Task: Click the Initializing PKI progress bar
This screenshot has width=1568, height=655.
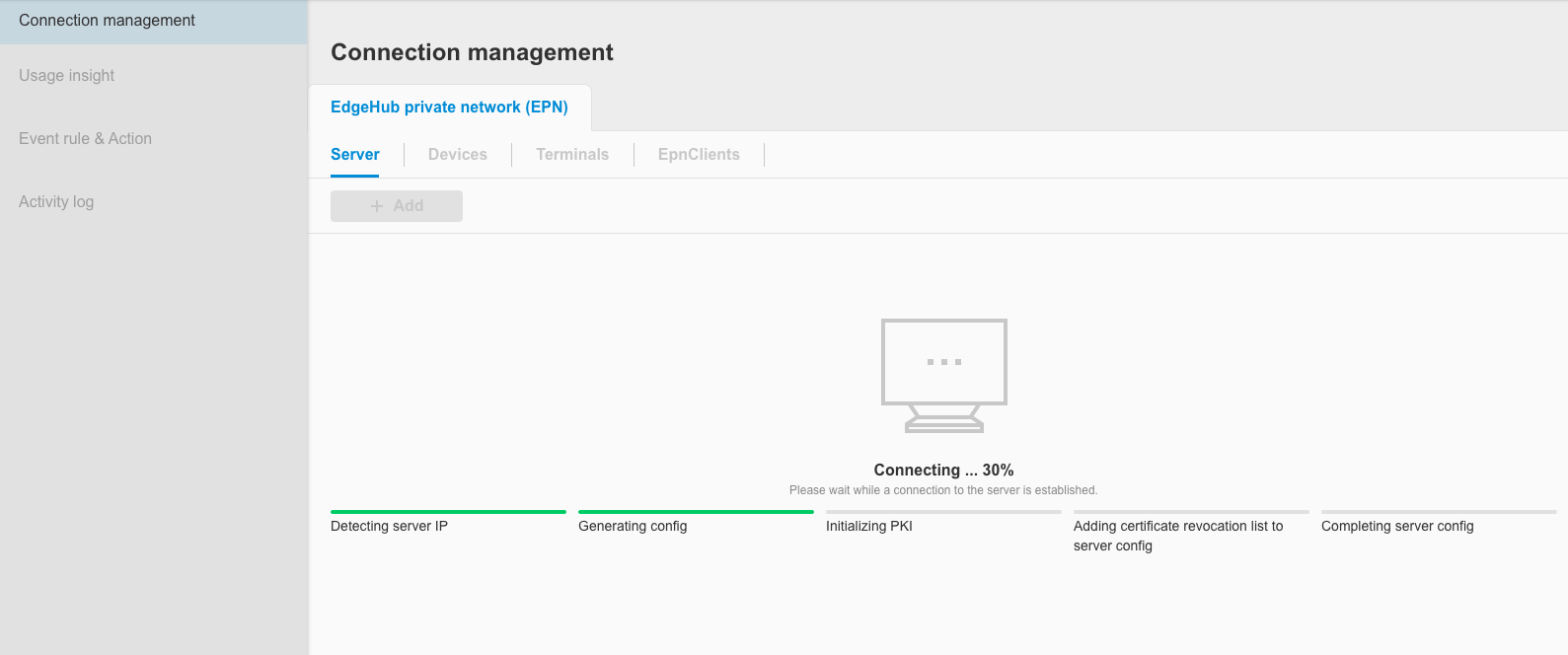Action: [x=943, y=512]
